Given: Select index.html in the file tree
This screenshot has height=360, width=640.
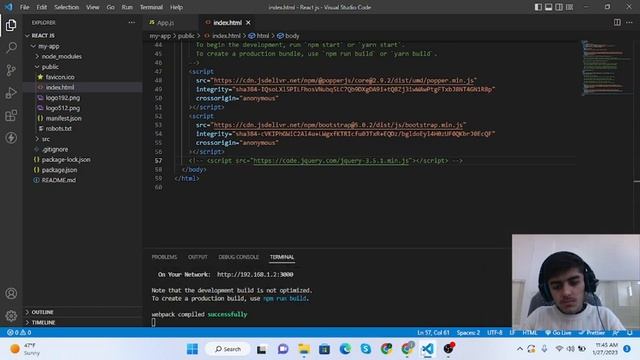Looking at the screenshot, I should 60,87.
